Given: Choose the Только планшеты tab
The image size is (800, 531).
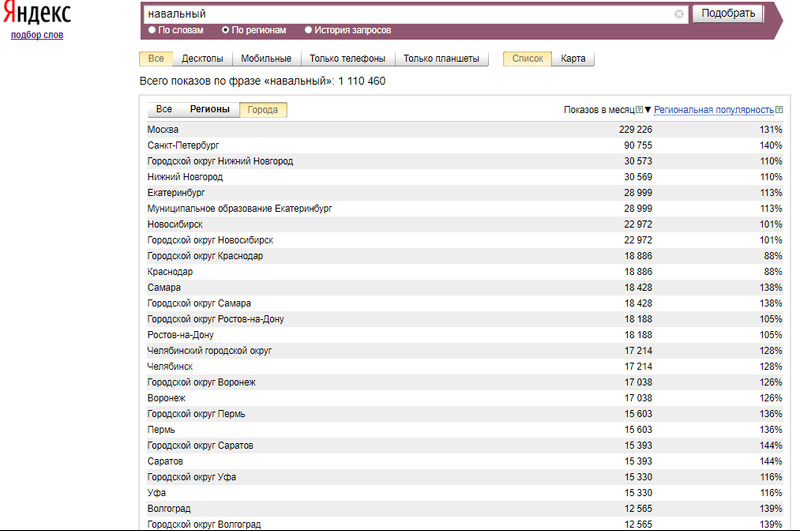Looking at the screenshot, I should 441,59.
